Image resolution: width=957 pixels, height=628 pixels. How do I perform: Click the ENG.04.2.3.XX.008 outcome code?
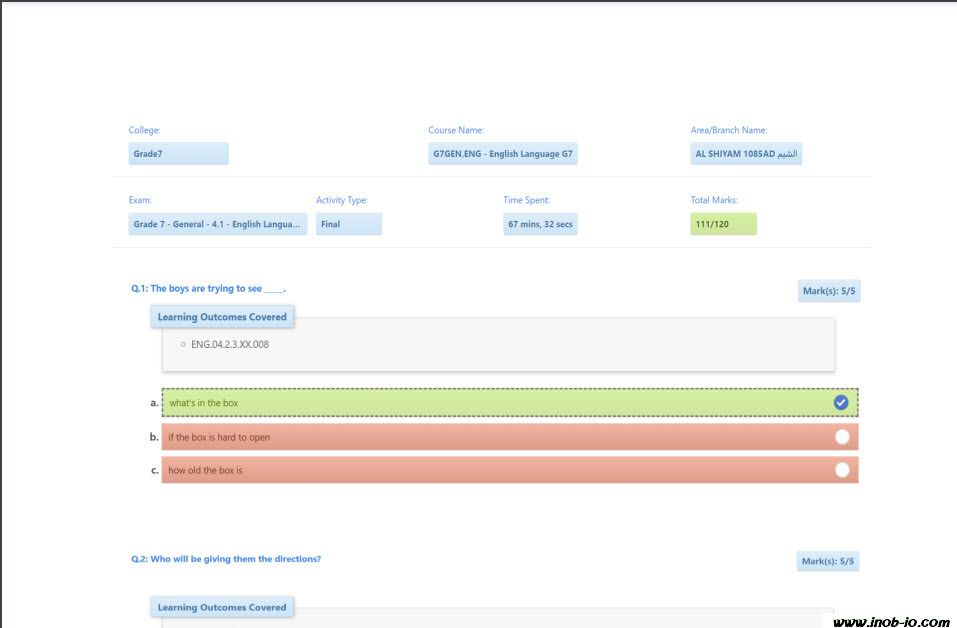pos(229,345)
